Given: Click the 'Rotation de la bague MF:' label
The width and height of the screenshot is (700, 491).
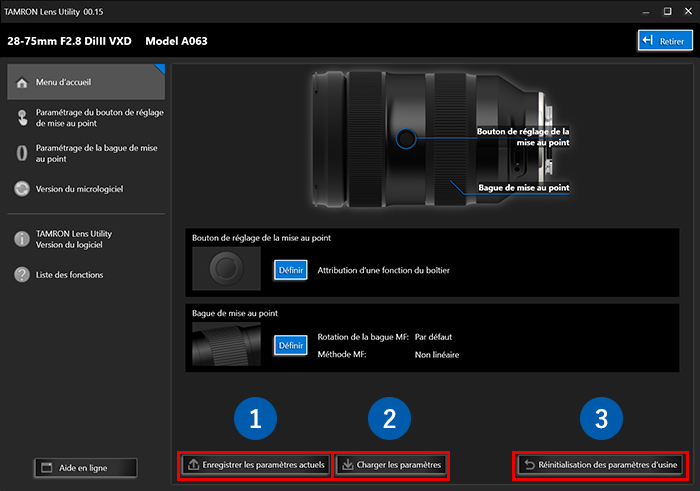Looking at the screenshot, I should coord(363,337).
